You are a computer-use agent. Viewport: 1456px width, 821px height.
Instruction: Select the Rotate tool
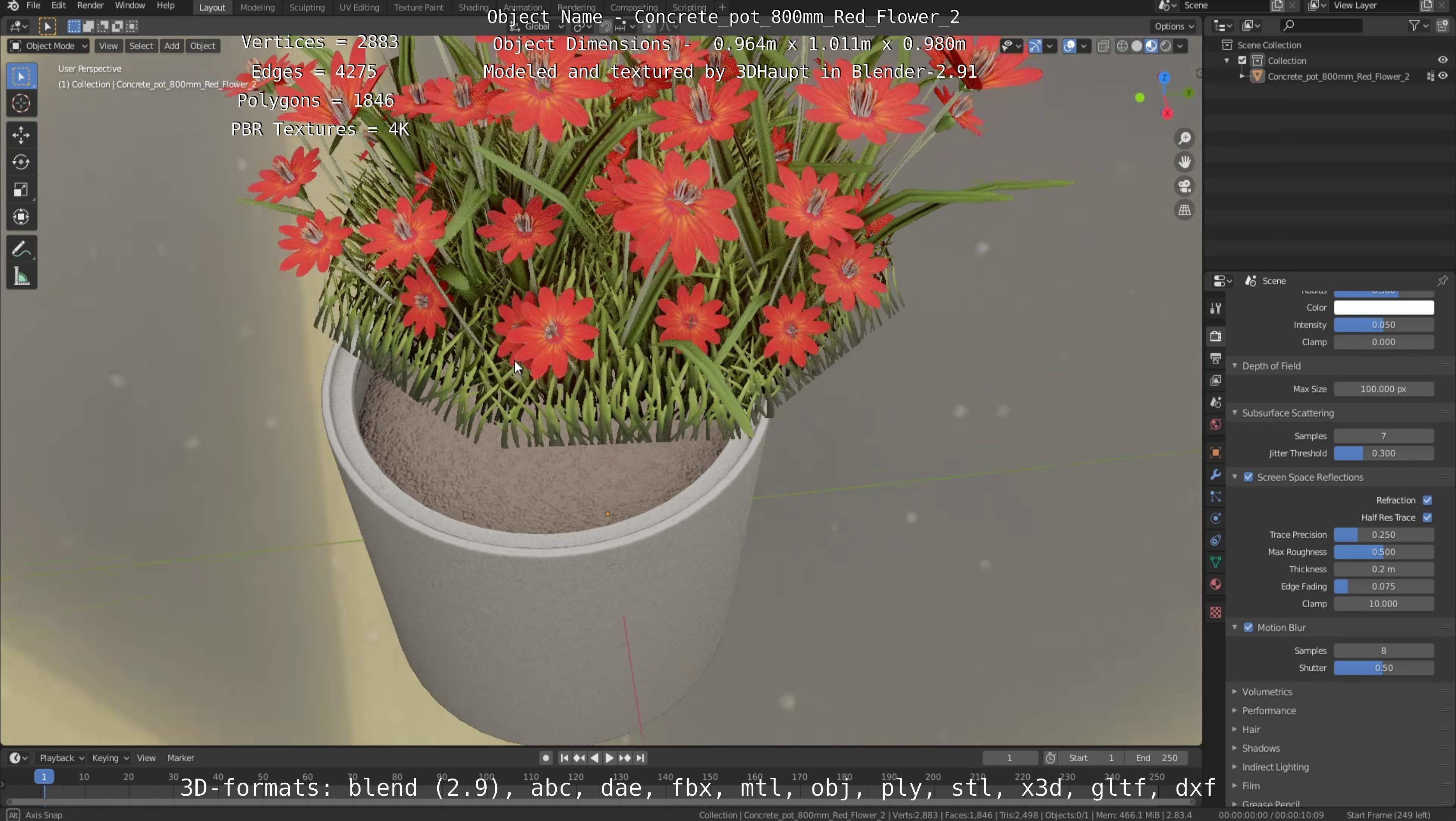point(21,162)
